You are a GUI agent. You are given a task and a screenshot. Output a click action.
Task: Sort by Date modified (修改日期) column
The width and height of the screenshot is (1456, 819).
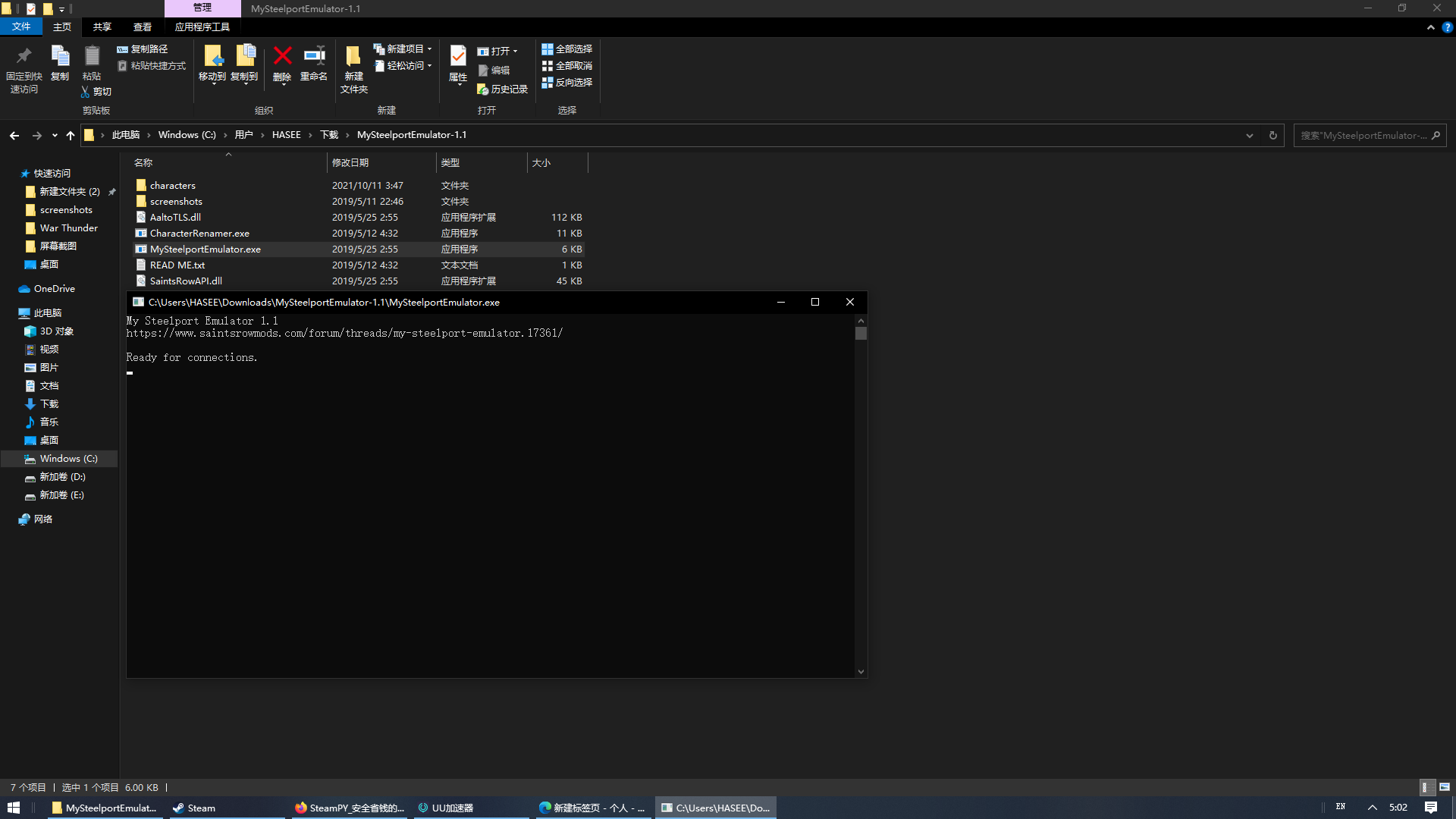click(381, 163)
